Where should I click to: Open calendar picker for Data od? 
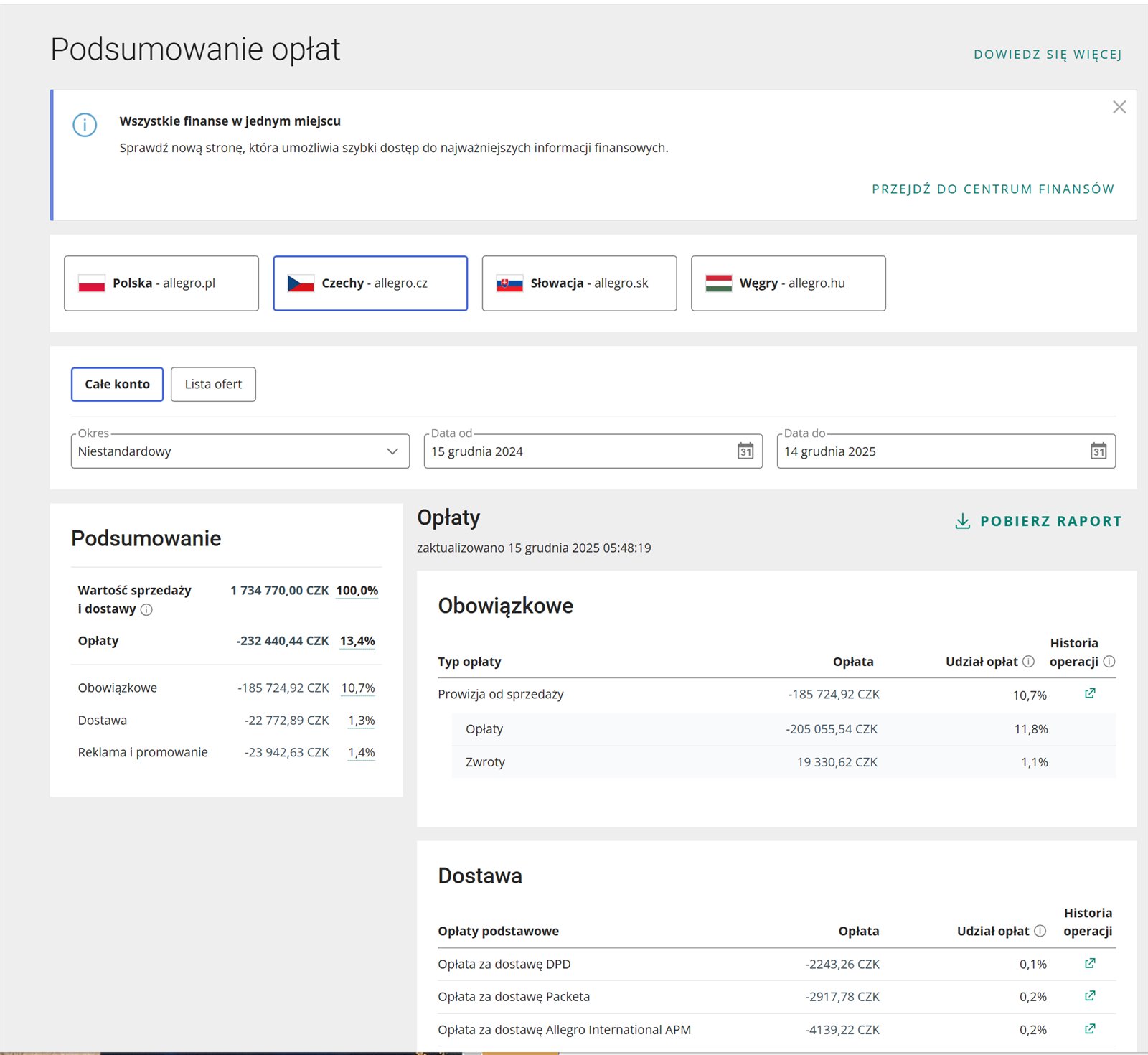pos(745,451)
